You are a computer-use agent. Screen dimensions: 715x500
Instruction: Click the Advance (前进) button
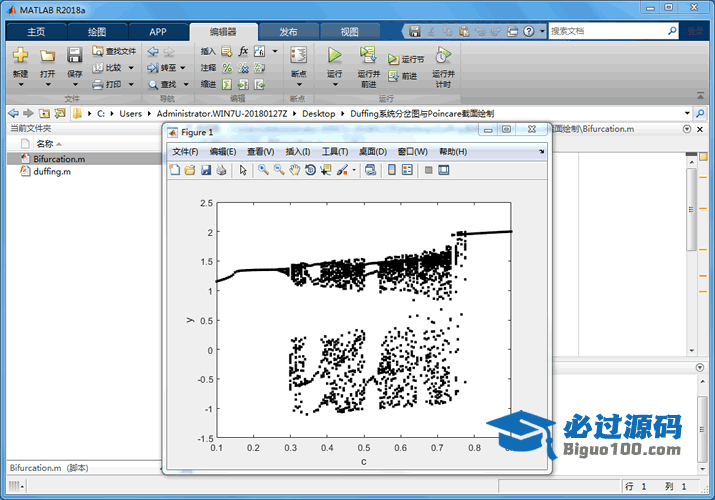tap(402, 76)
